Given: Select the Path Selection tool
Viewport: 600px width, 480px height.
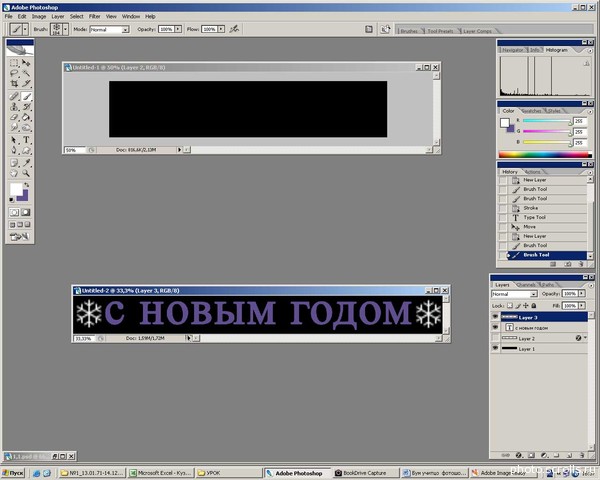Looking at the screenshot, I should (14, 140).
